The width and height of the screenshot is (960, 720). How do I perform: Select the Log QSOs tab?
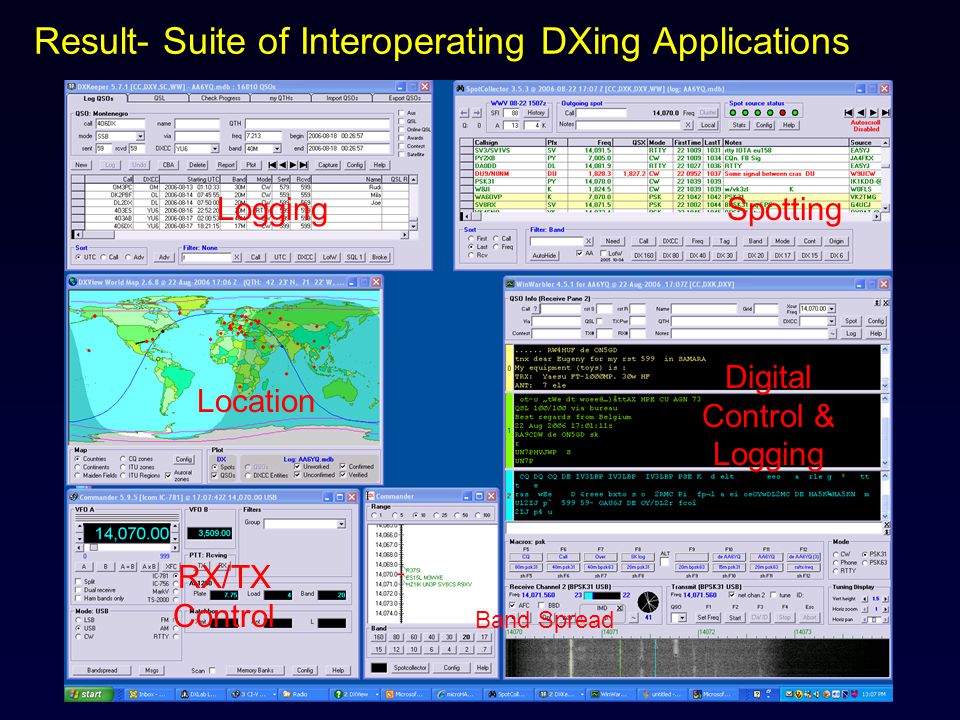pos(98,98)
